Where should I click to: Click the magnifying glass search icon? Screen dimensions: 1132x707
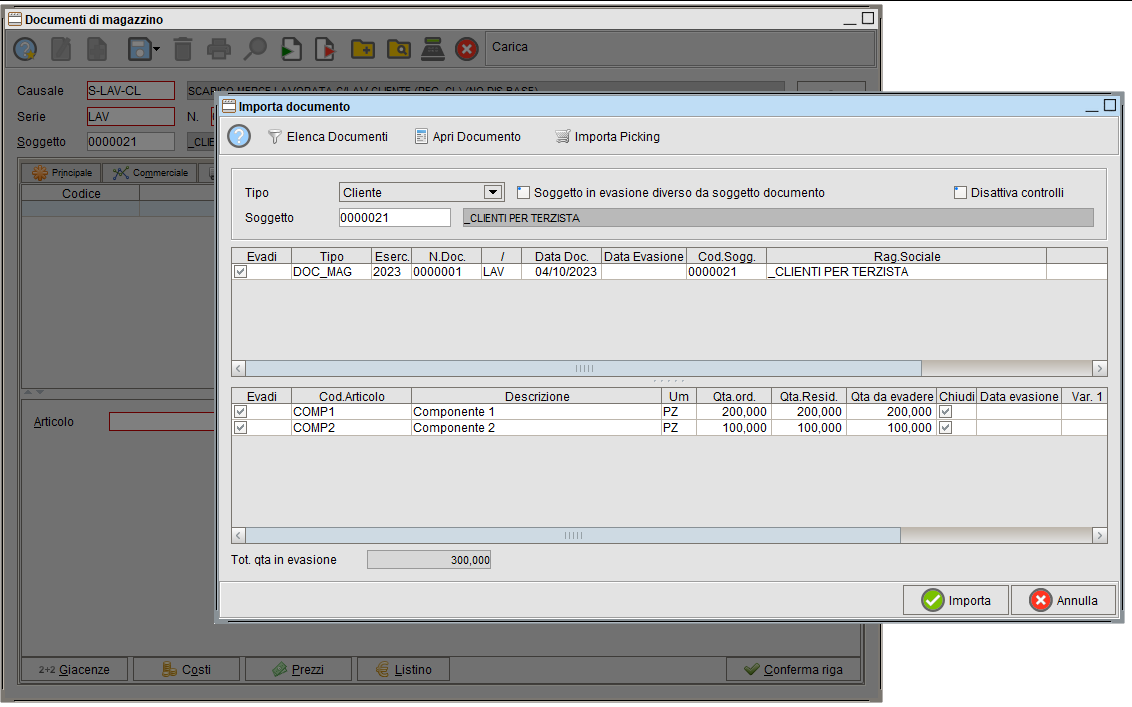(255, 48)
